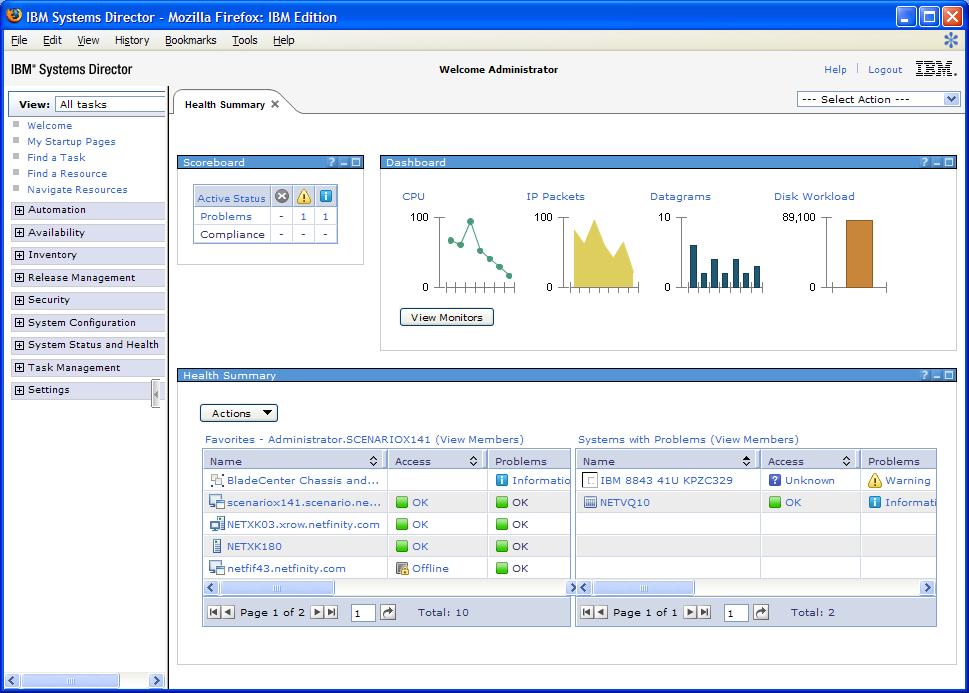Viewport: 969px width, 693px height.
Task: Minimize the Dashboard panel
Action: click(937, 163)
